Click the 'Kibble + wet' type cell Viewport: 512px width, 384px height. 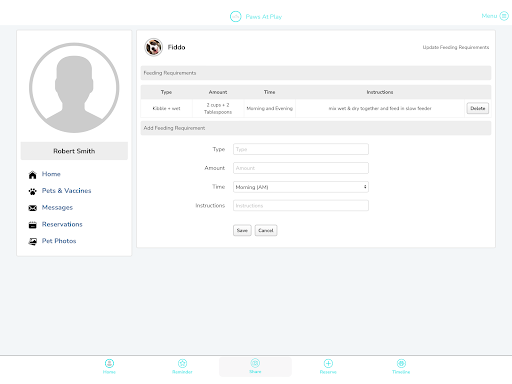click(x=166, y=108)
